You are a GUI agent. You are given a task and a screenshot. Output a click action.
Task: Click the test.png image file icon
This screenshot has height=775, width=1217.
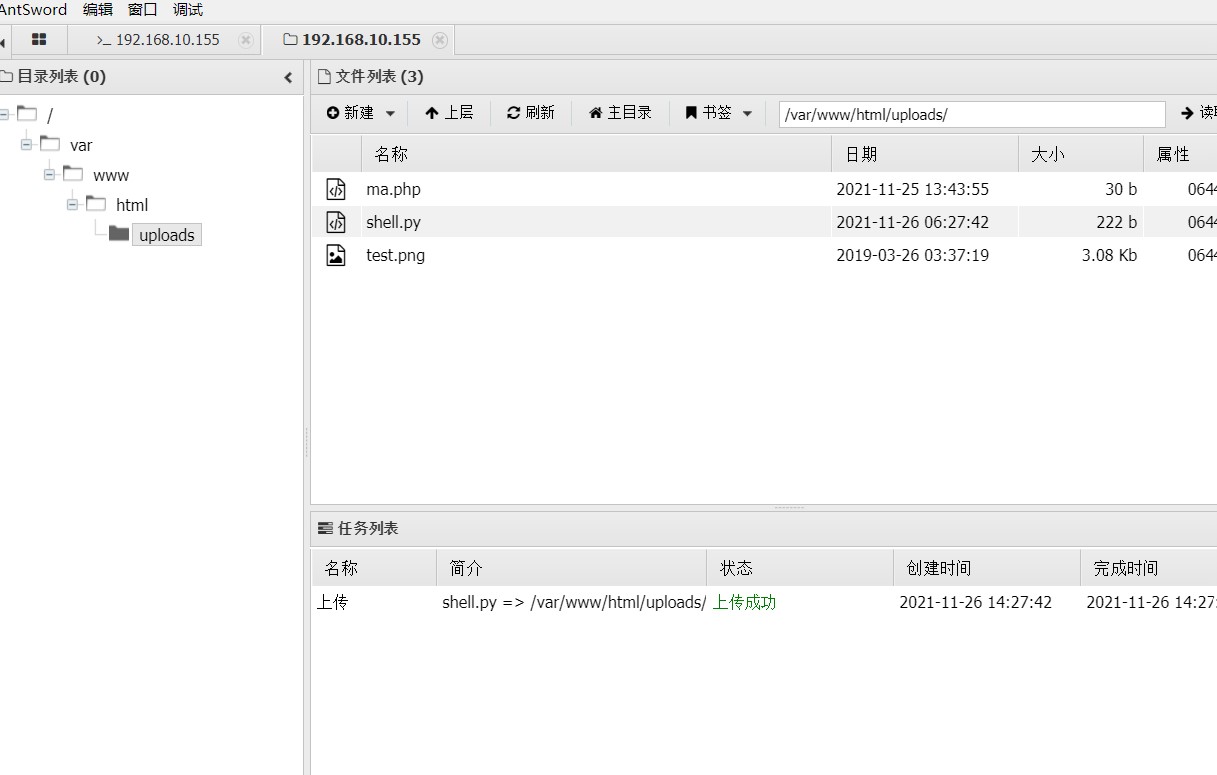click(x=336, y=255)
